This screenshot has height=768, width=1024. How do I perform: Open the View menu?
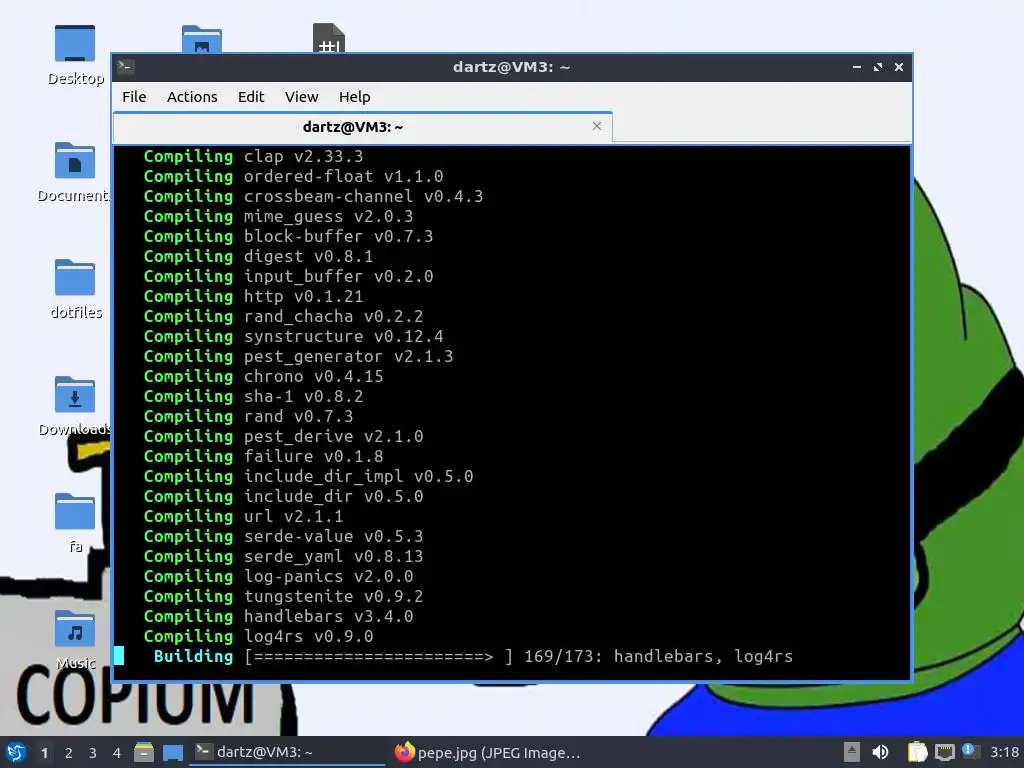click(301, 97)
